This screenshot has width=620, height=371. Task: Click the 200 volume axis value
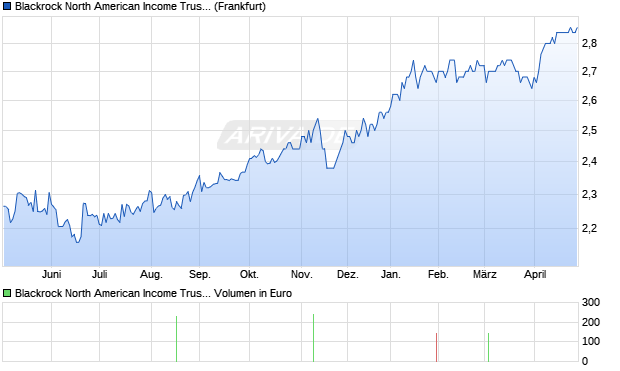[x=591, y=322]
